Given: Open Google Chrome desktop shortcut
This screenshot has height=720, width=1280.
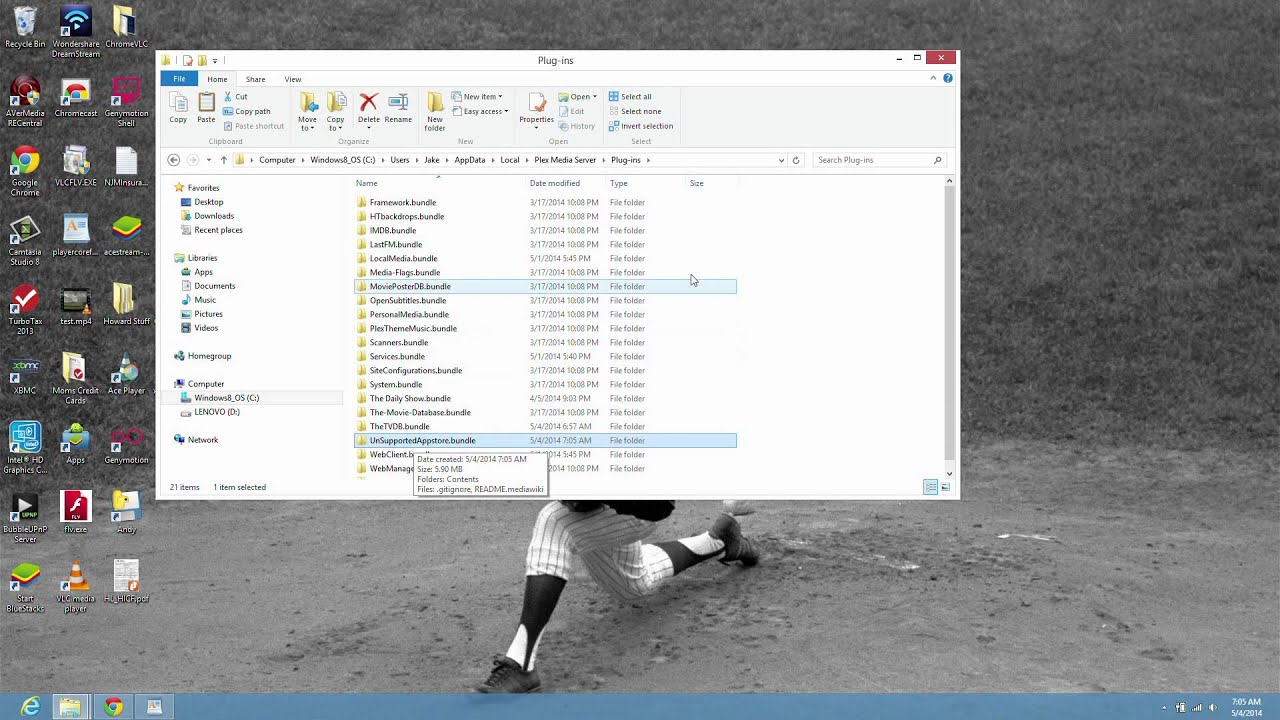Looking at the screenshot, I should [25, 172].
